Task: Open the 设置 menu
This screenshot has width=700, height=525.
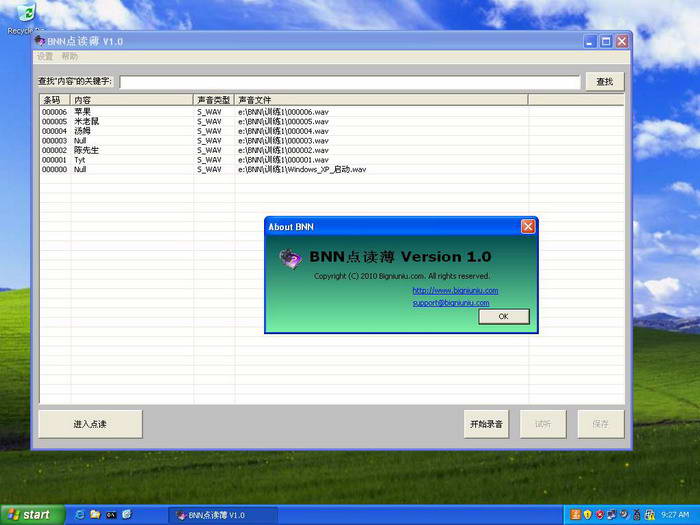Action: click(x=45, y=56)
